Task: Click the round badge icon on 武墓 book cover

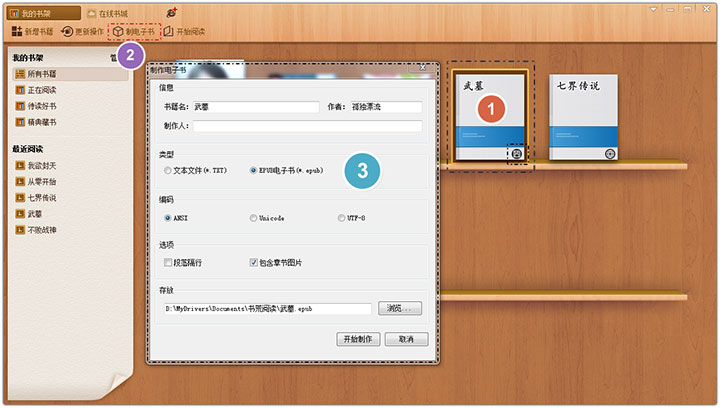Action: coord(516,154)
